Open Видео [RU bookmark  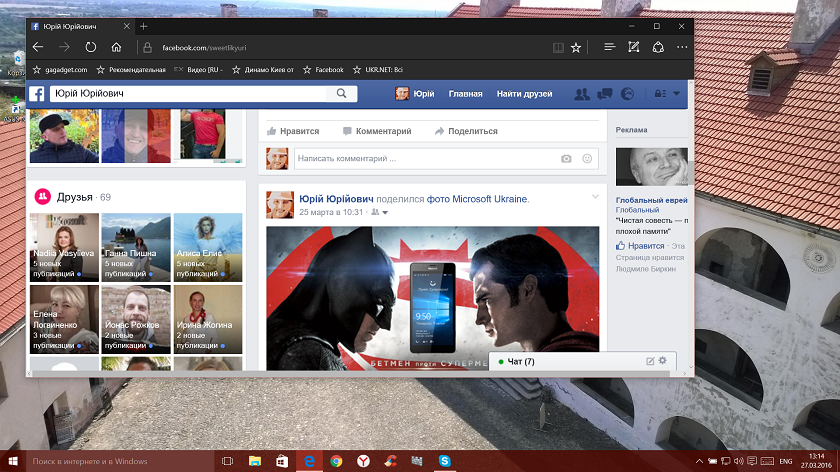199,70
